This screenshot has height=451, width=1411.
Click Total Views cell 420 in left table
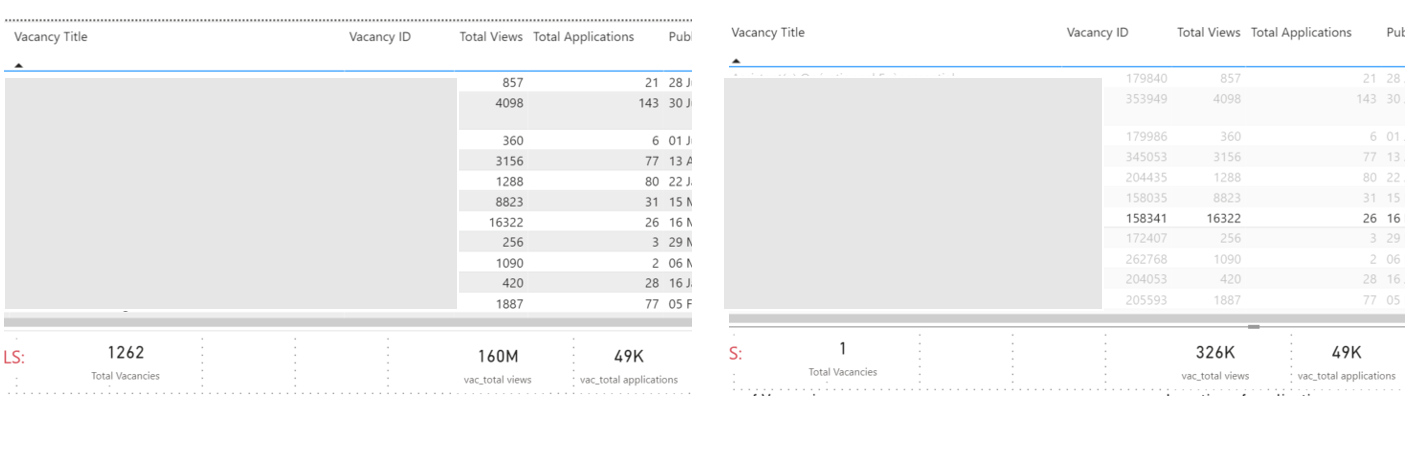[512, 284]
